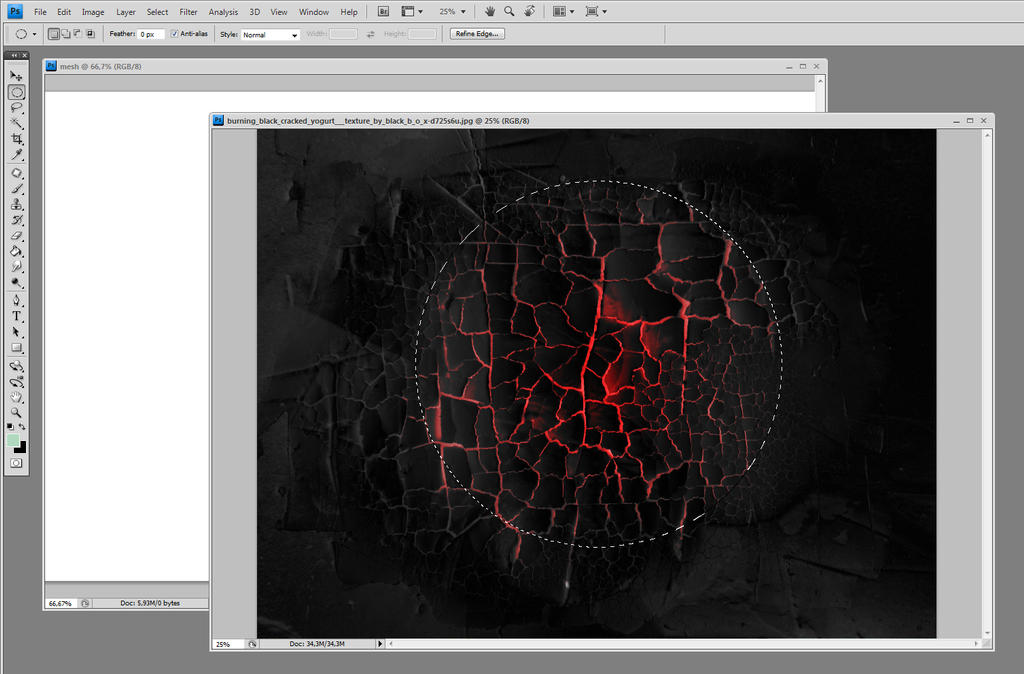Select the Move tool
Viewport: 1024px width, 674px height.
tap(16, 76)
